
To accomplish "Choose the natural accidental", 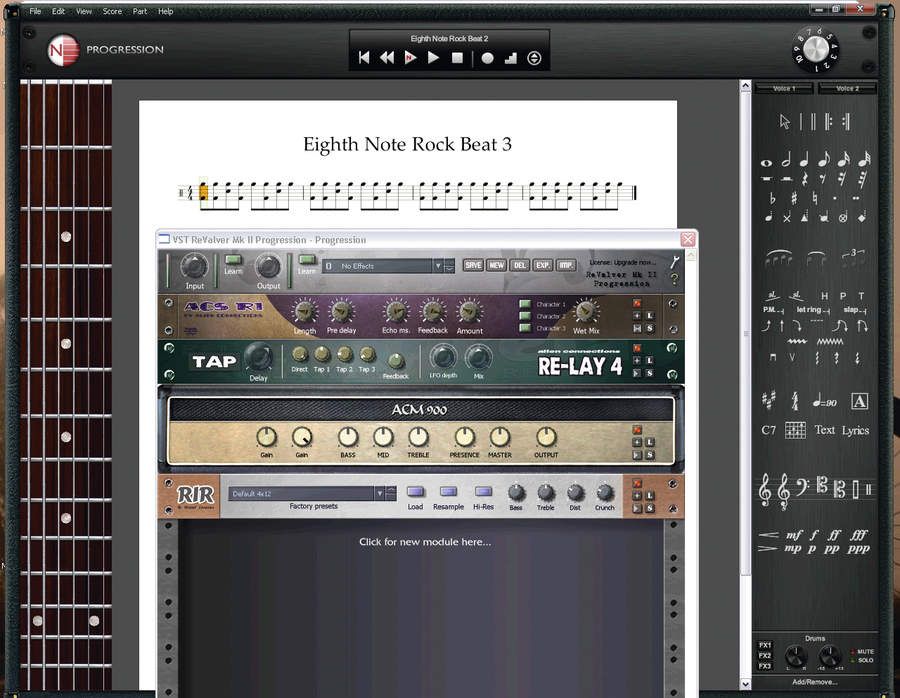I will [814, 198].
